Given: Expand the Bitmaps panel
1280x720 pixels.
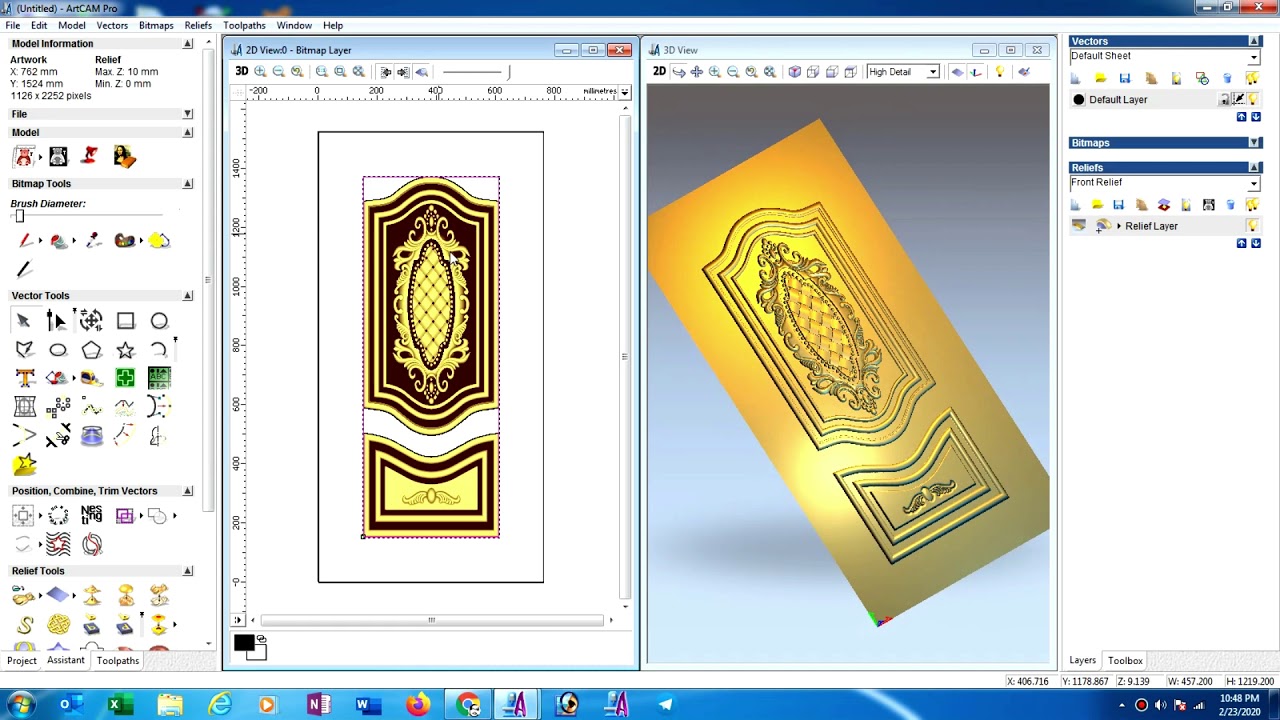Looking at the screenshot, I should [x=1254, y=143].
